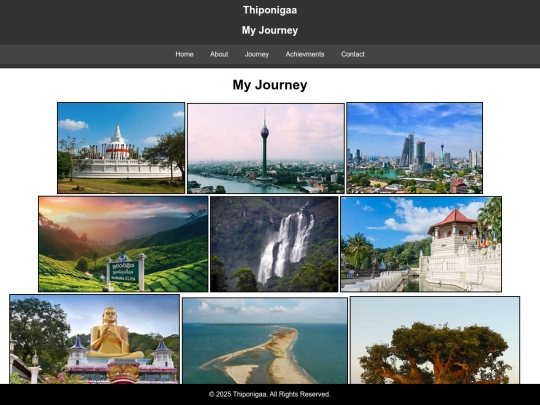Go to the About page

pyautogui.click(x=219, y=54)
